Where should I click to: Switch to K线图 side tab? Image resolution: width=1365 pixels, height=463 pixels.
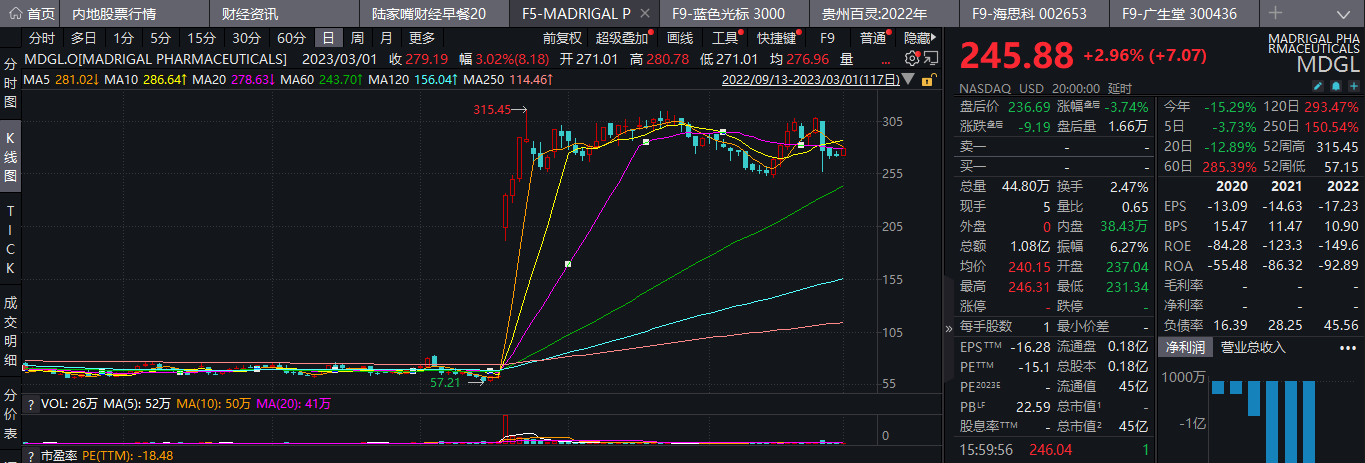[x=10, y=158]
